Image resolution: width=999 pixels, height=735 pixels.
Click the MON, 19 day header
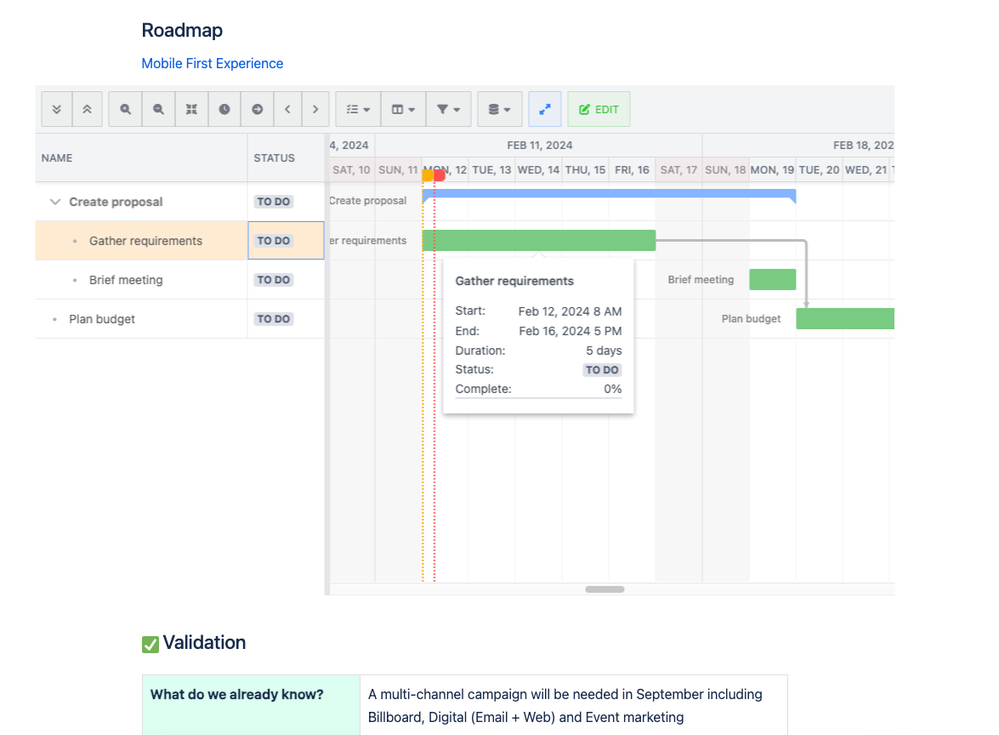pos(772,170)
